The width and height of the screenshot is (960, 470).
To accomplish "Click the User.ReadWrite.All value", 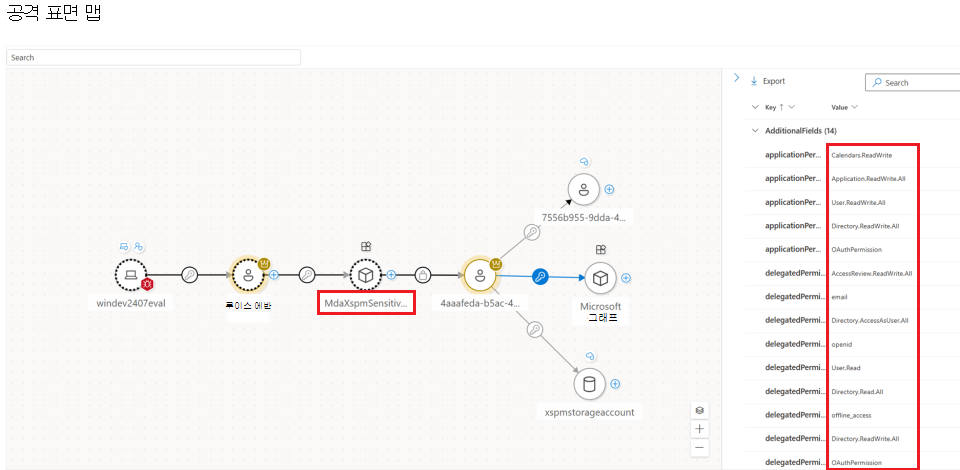I will click(x=858, y=203).
